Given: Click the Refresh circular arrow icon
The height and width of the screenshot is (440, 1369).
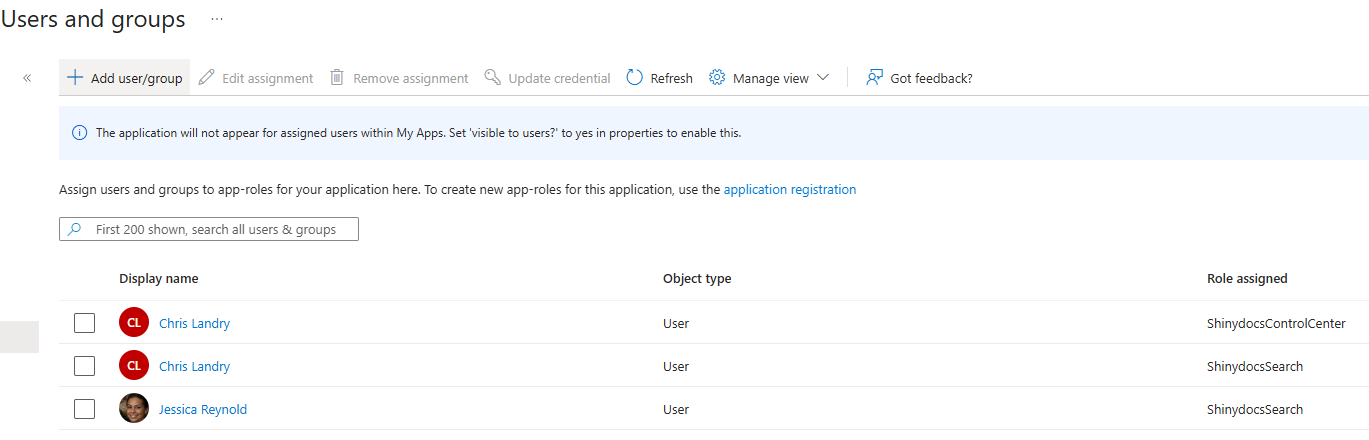Looking at the screenshot, I should pyautogui.click(x=634, y=78).
